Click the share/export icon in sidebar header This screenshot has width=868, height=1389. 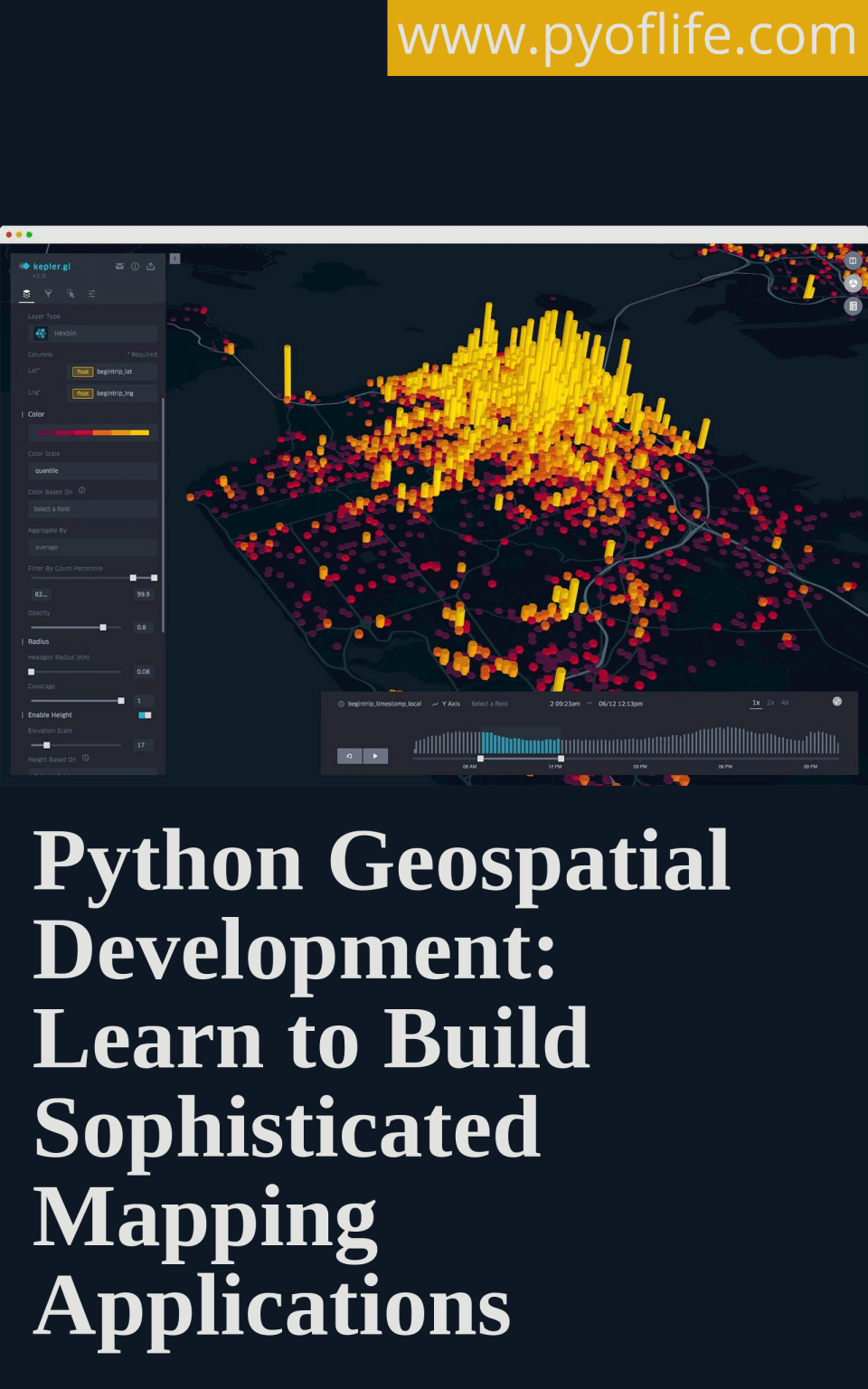pos(151,267)
